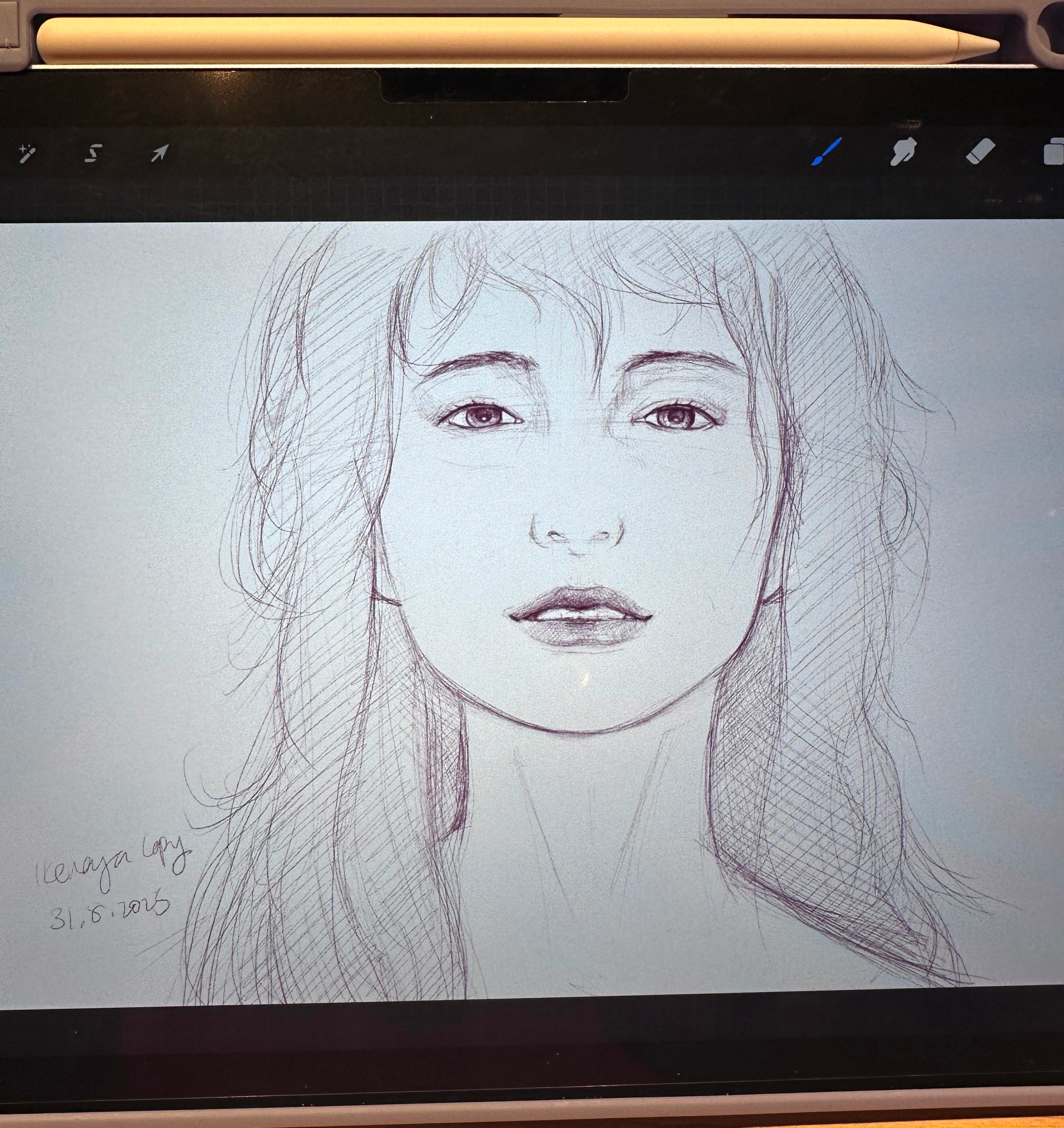This screenshot has width=1064, height=1128.
Task: Select the Transform arrow tool
Action: 159,152
